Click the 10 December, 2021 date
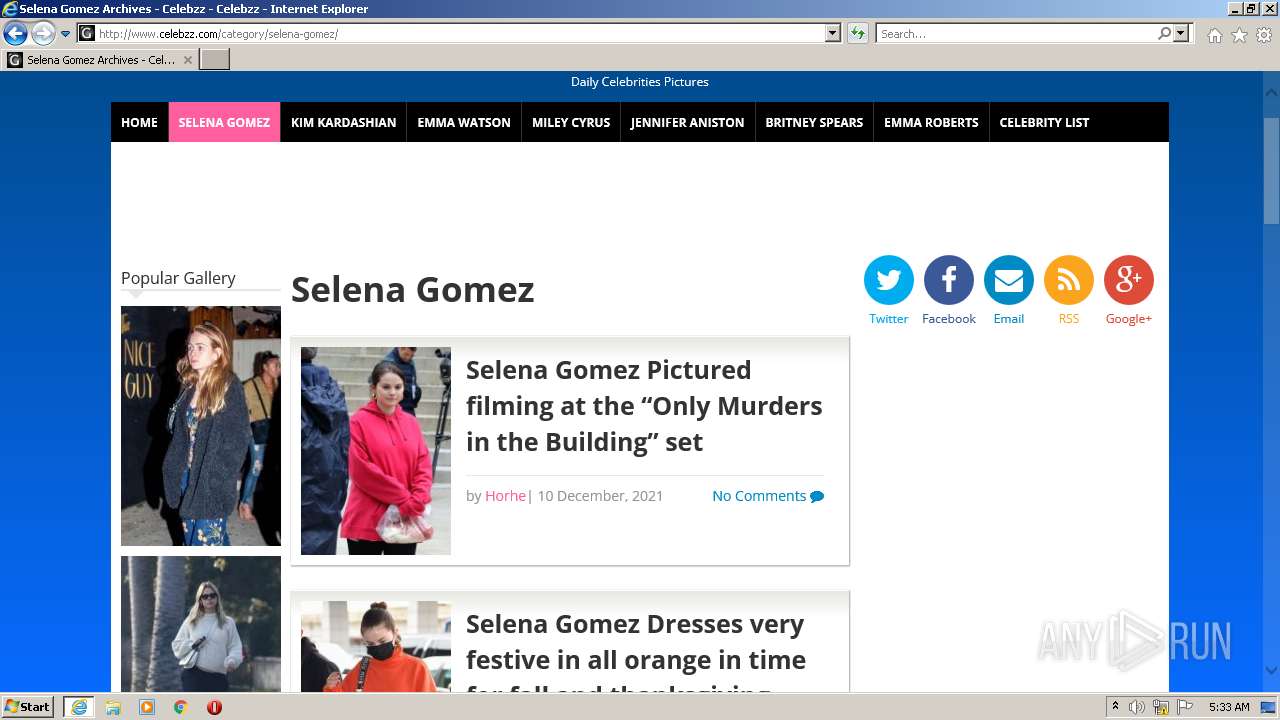1280x720 pixels. click(600, 496)
